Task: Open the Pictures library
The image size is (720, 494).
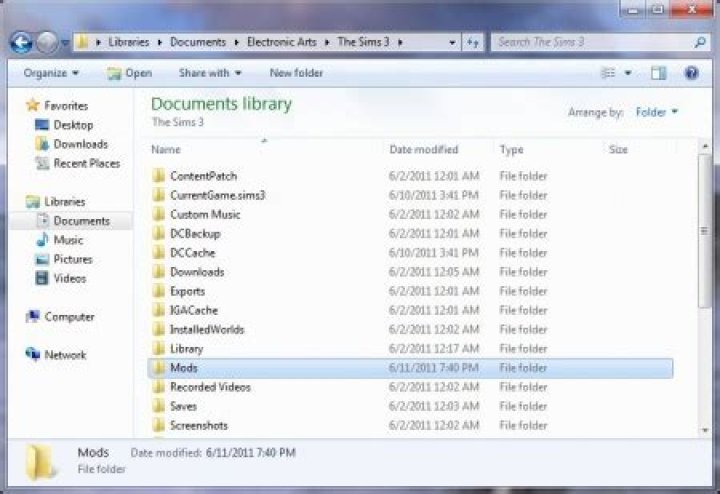Action: [x=72, y=259]
